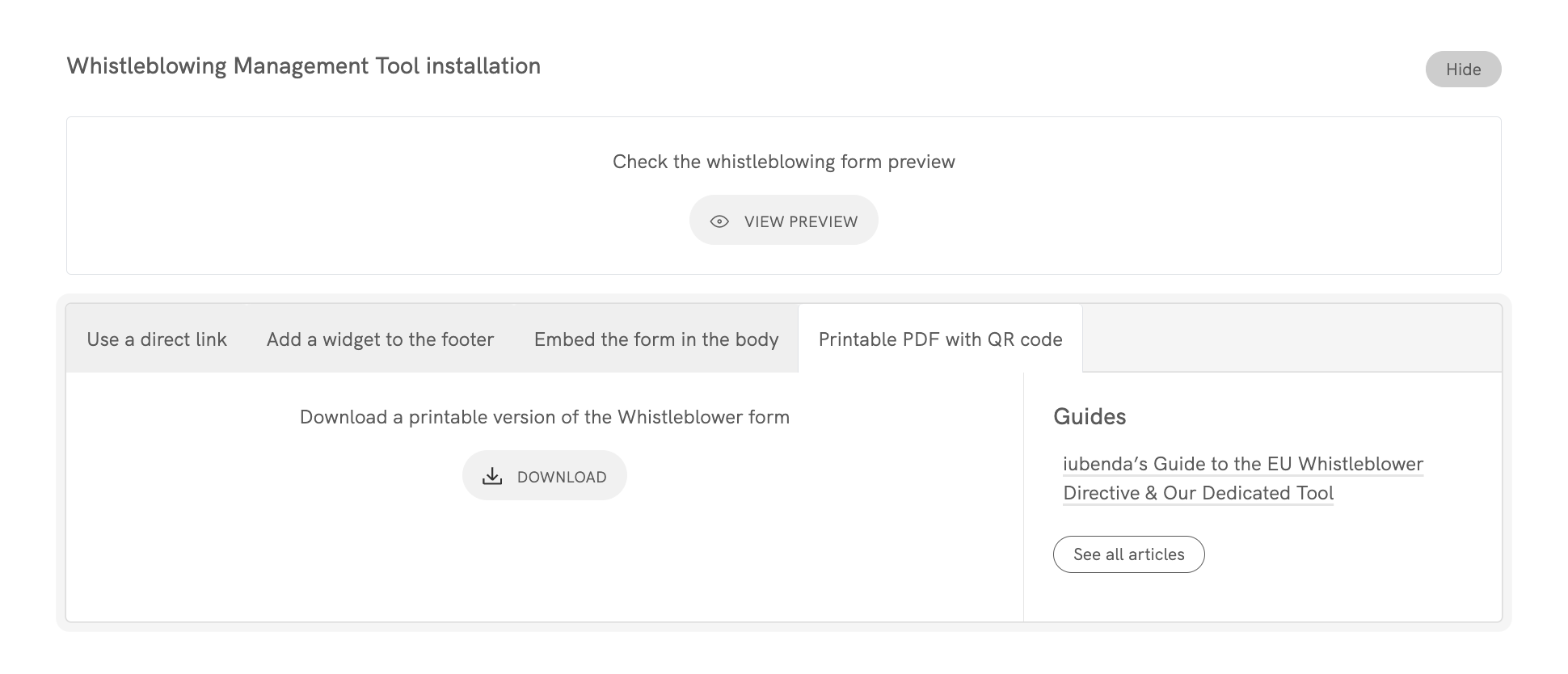Open See all articles

pyautogui.click(x=1128, y=554)
